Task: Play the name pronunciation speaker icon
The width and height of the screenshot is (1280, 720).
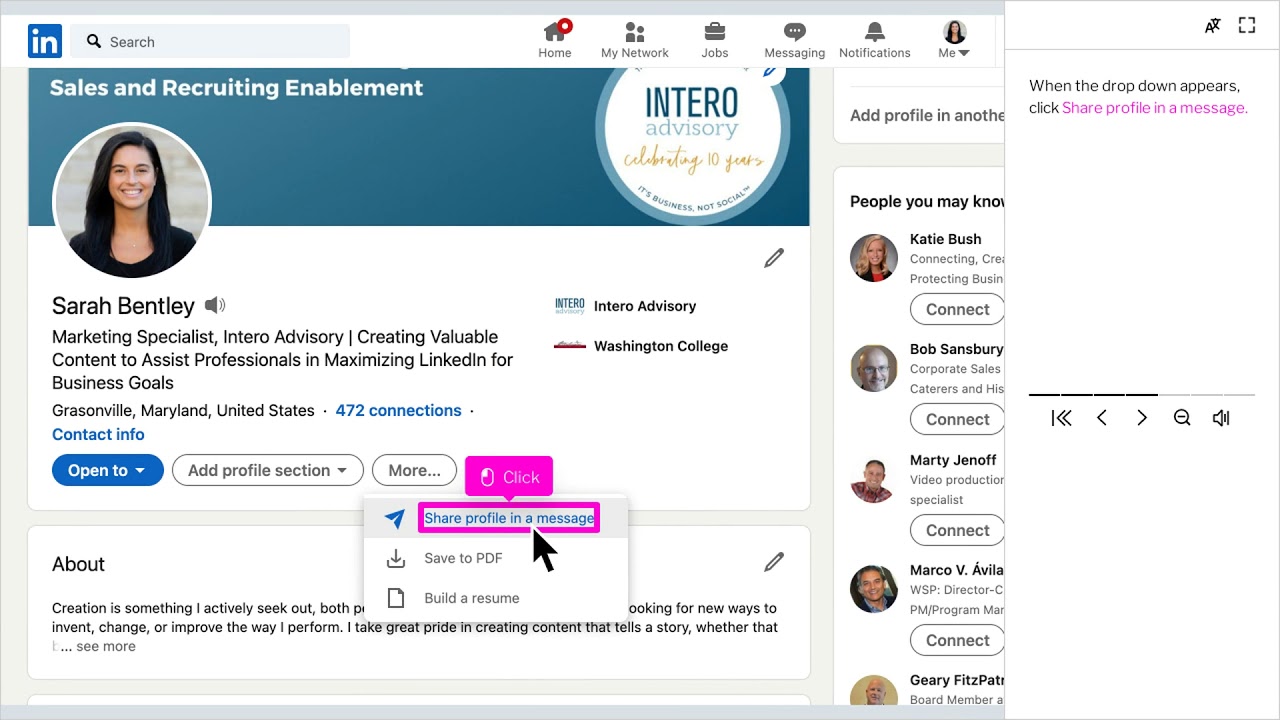Action: (x=215, y=305)
